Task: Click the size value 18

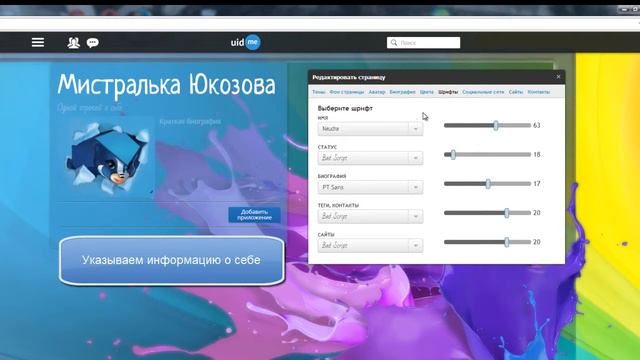Action: pos(537,155)
